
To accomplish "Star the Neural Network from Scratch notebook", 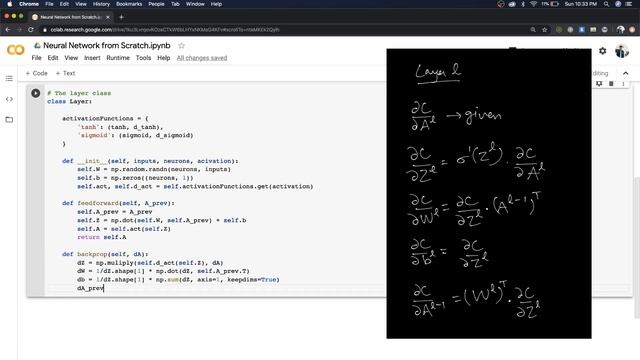I will pyautogui.click(x=181, y=46).
